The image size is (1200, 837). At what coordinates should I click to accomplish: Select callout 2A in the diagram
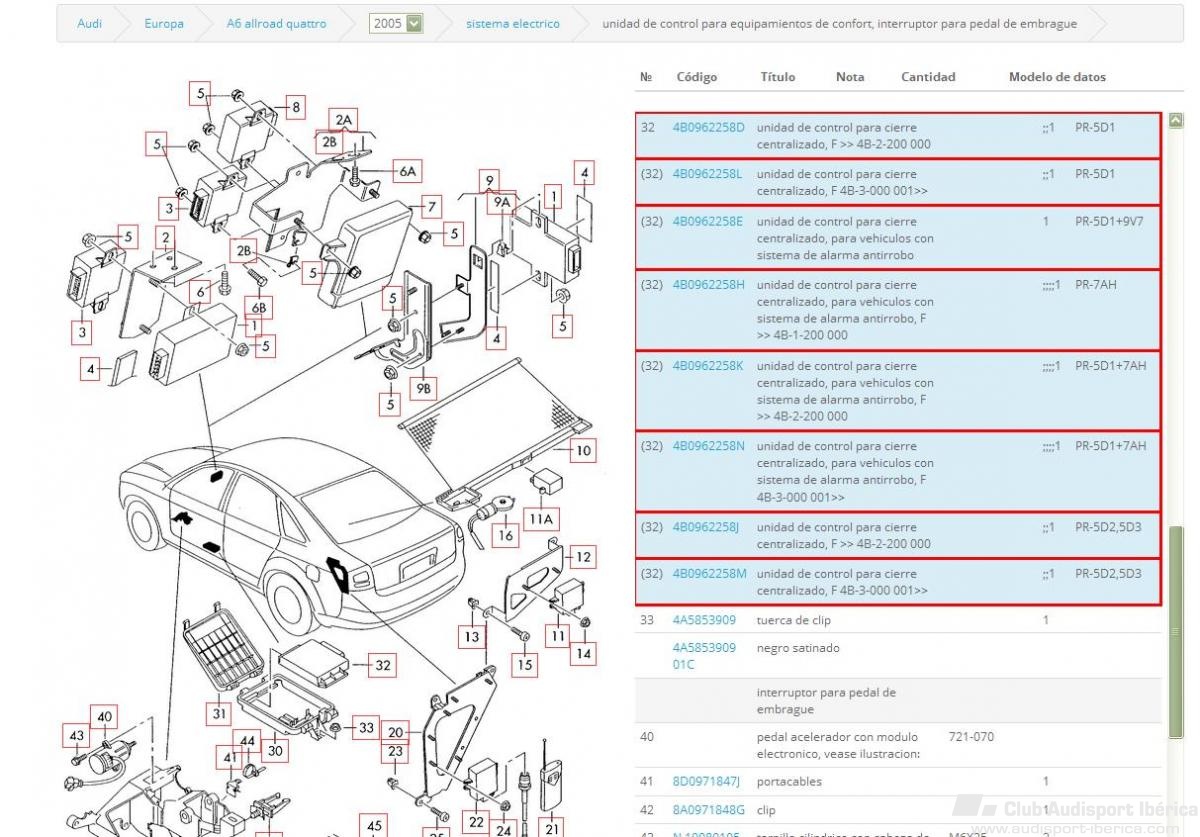click(344, 120)
